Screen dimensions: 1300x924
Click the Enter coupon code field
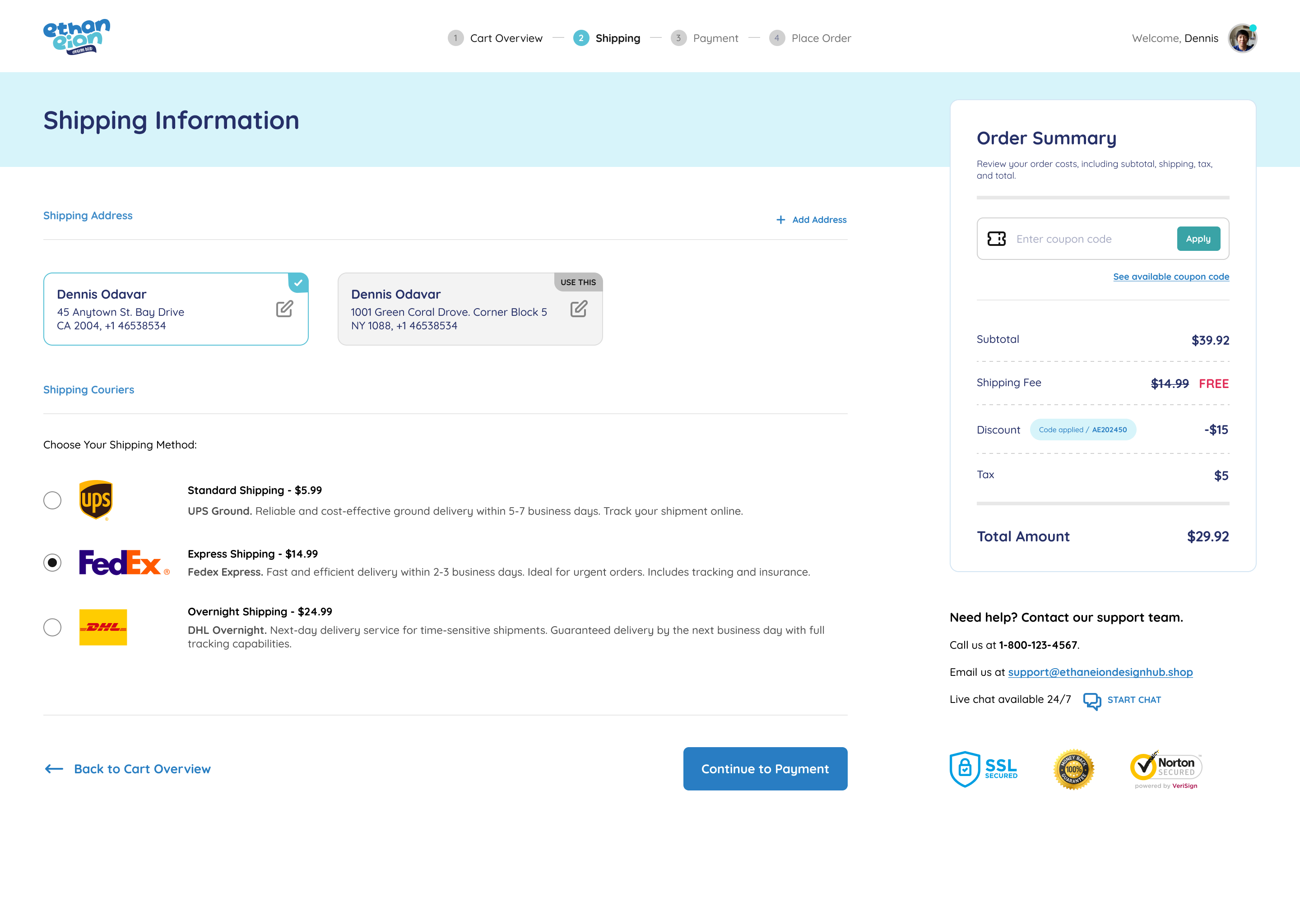[1082, 238]
